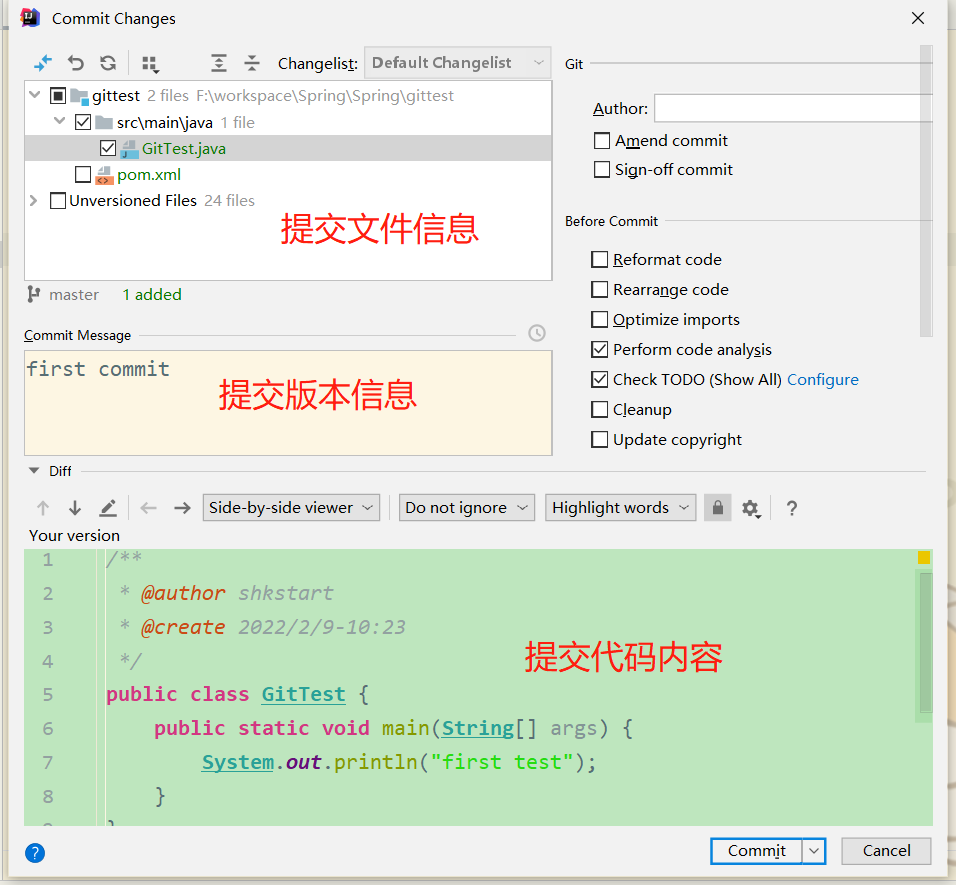Click the Show Diff arrows icon
956x885 pixels.
(x=43, y=63)
